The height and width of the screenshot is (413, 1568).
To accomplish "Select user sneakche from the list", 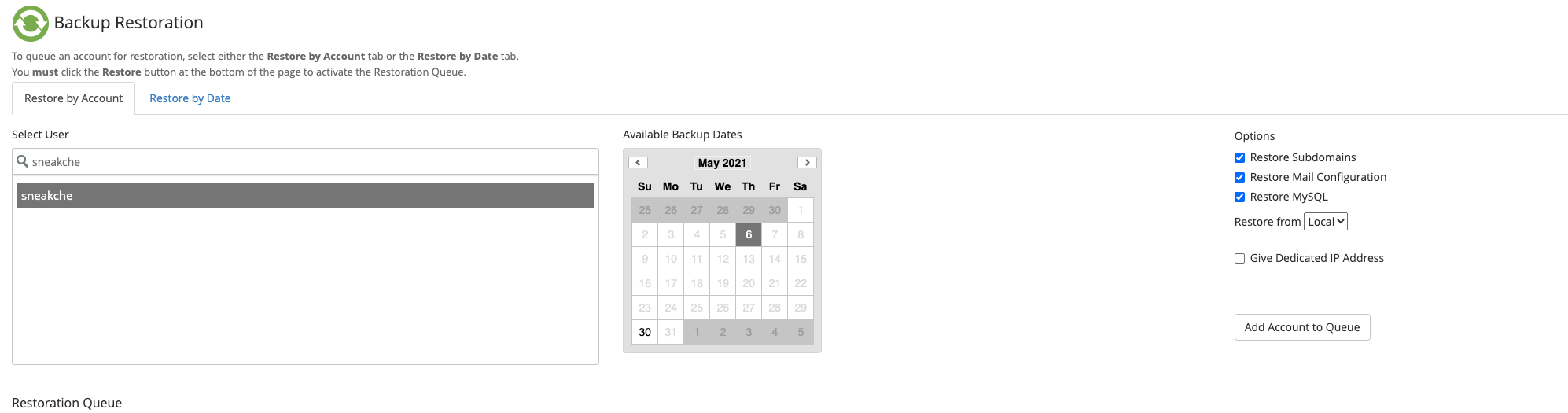I will click(305, 196).
